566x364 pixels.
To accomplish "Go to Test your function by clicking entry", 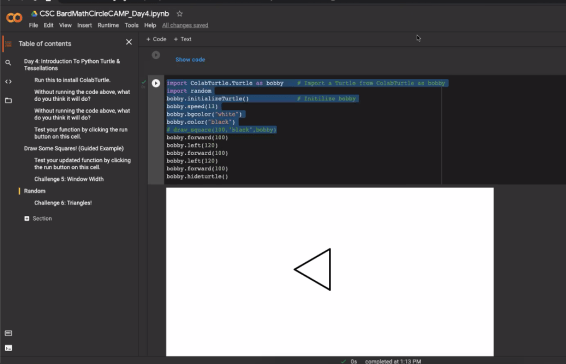I will click(x=81, y=133).
